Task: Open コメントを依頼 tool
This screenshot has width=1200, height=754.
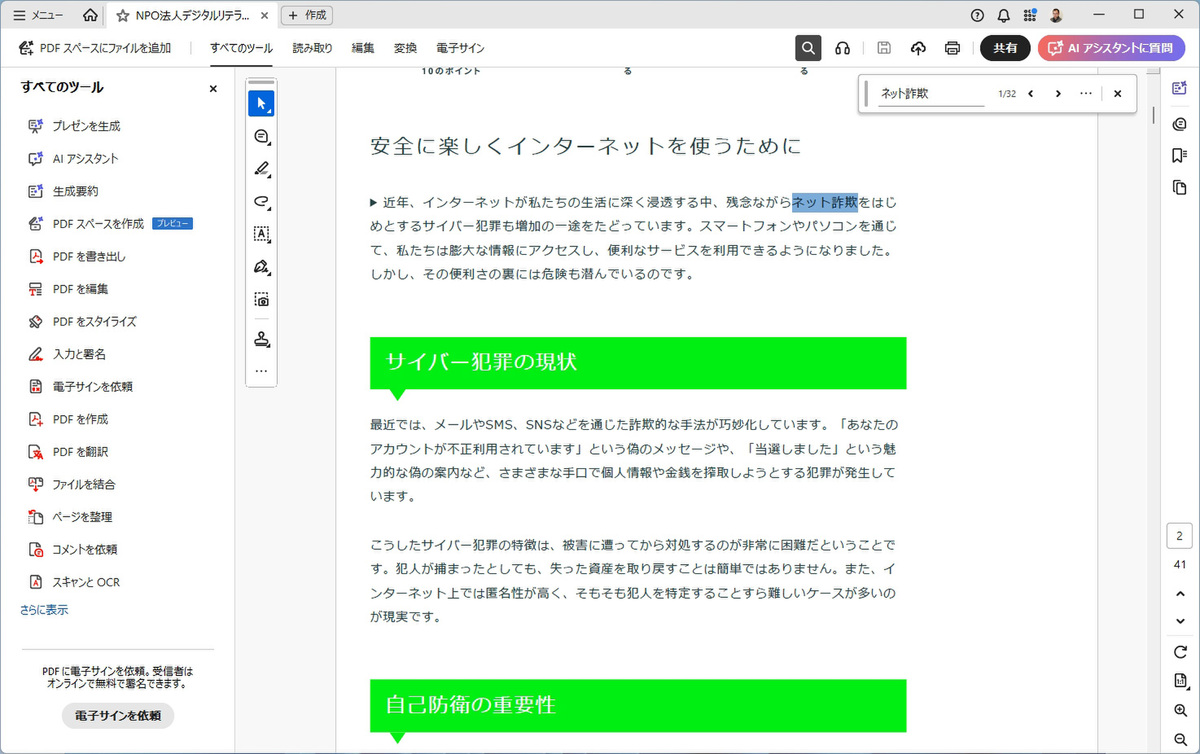Action: (73, 549)
